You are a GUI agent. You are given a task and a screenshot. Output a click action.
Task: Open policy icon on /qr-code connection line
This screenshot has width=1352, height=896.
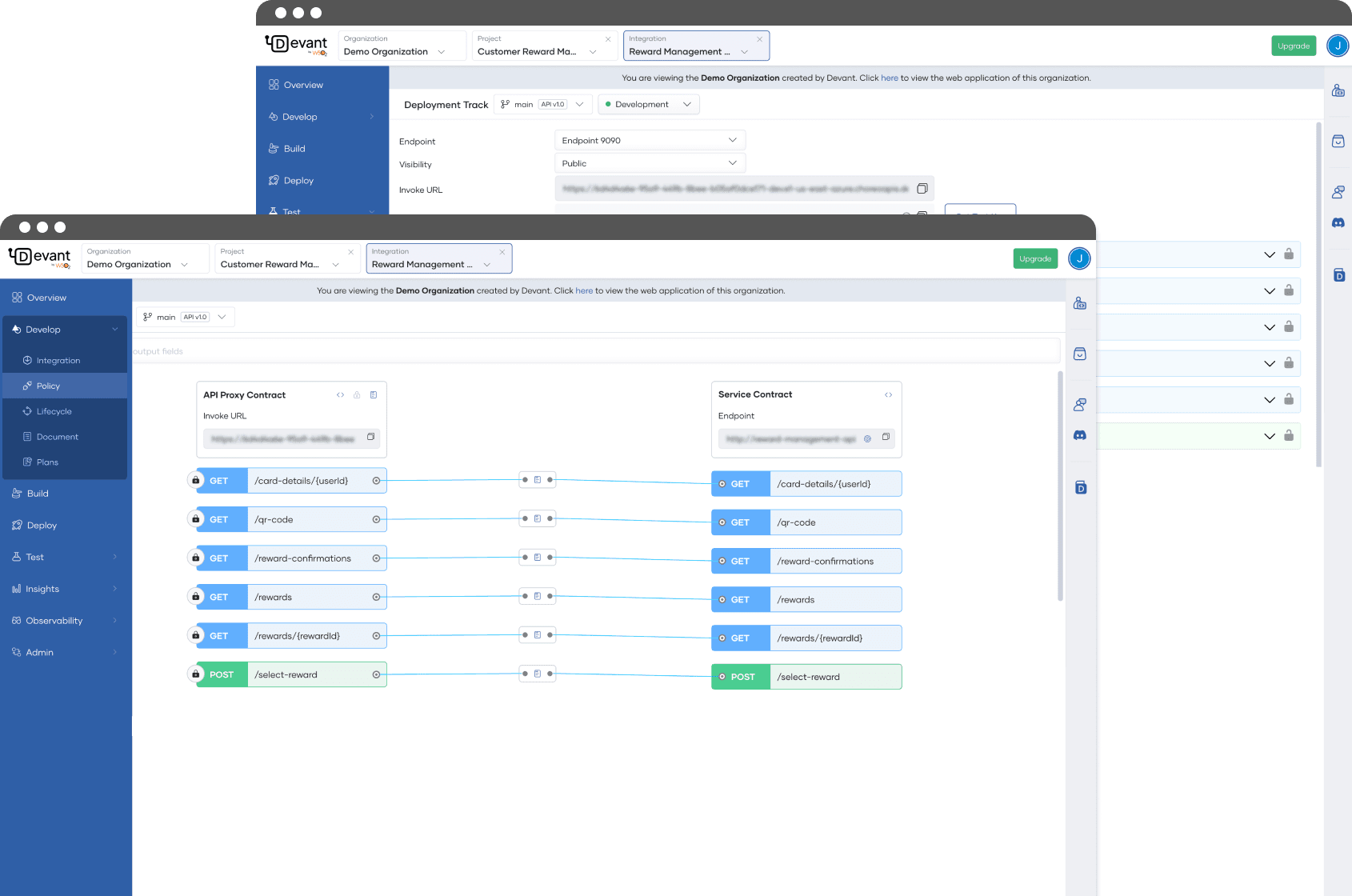[538, 518]
